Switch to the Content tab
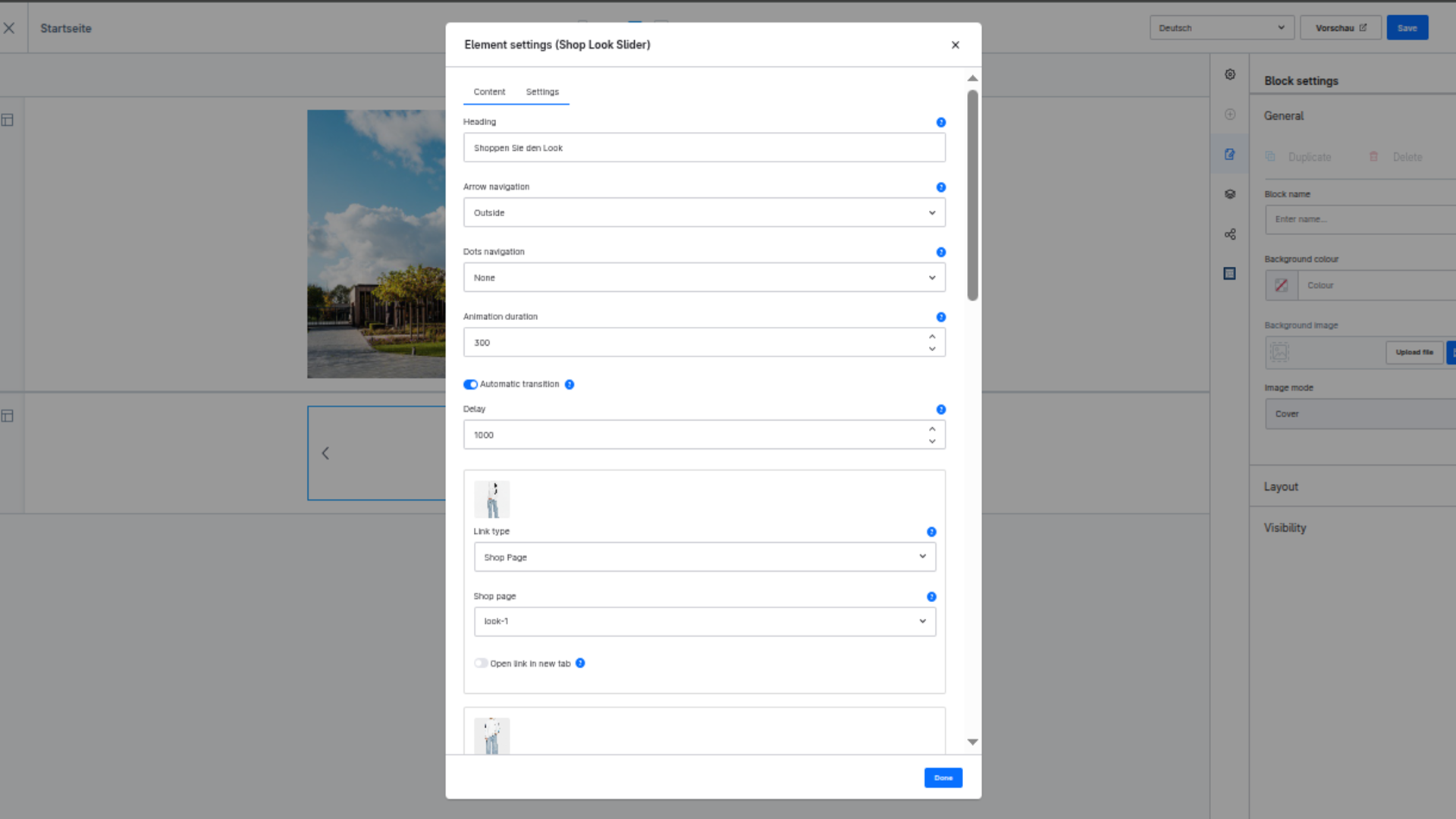Image resolution: width=1456 pixels, height=819 pixels. pos(489,92)
